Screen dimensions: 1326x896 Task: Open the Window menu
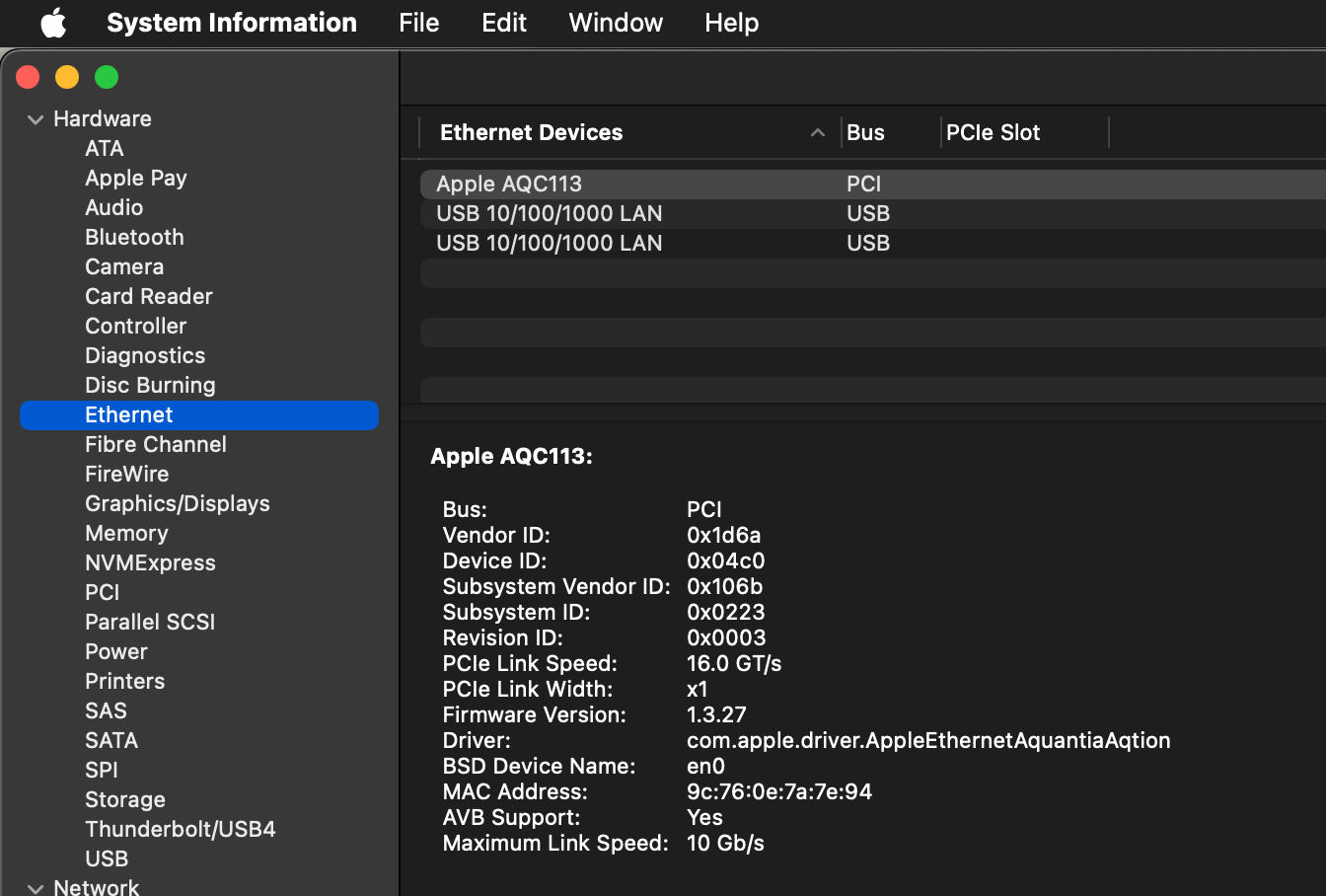tap(616, 23)
